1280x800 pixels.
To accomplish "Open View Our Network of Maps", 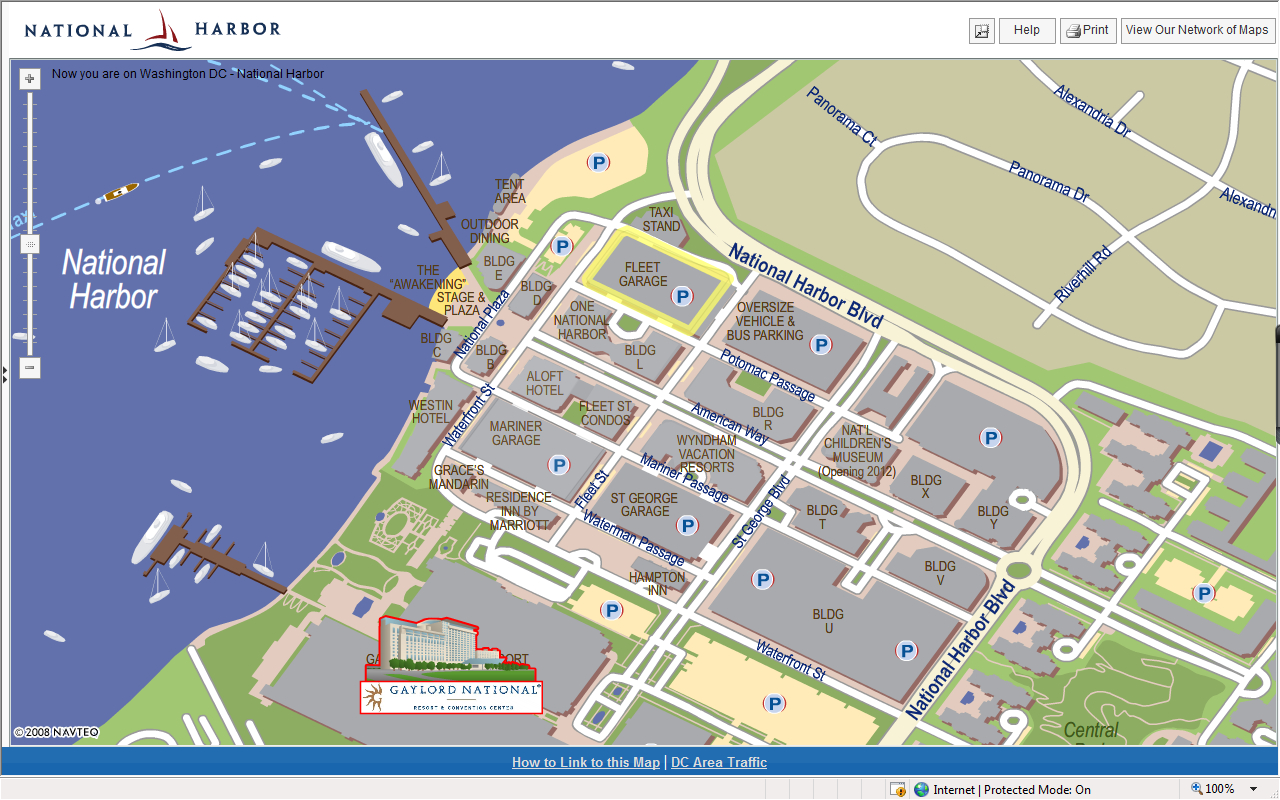I will pyautogui.click(x=1197, y=31).
